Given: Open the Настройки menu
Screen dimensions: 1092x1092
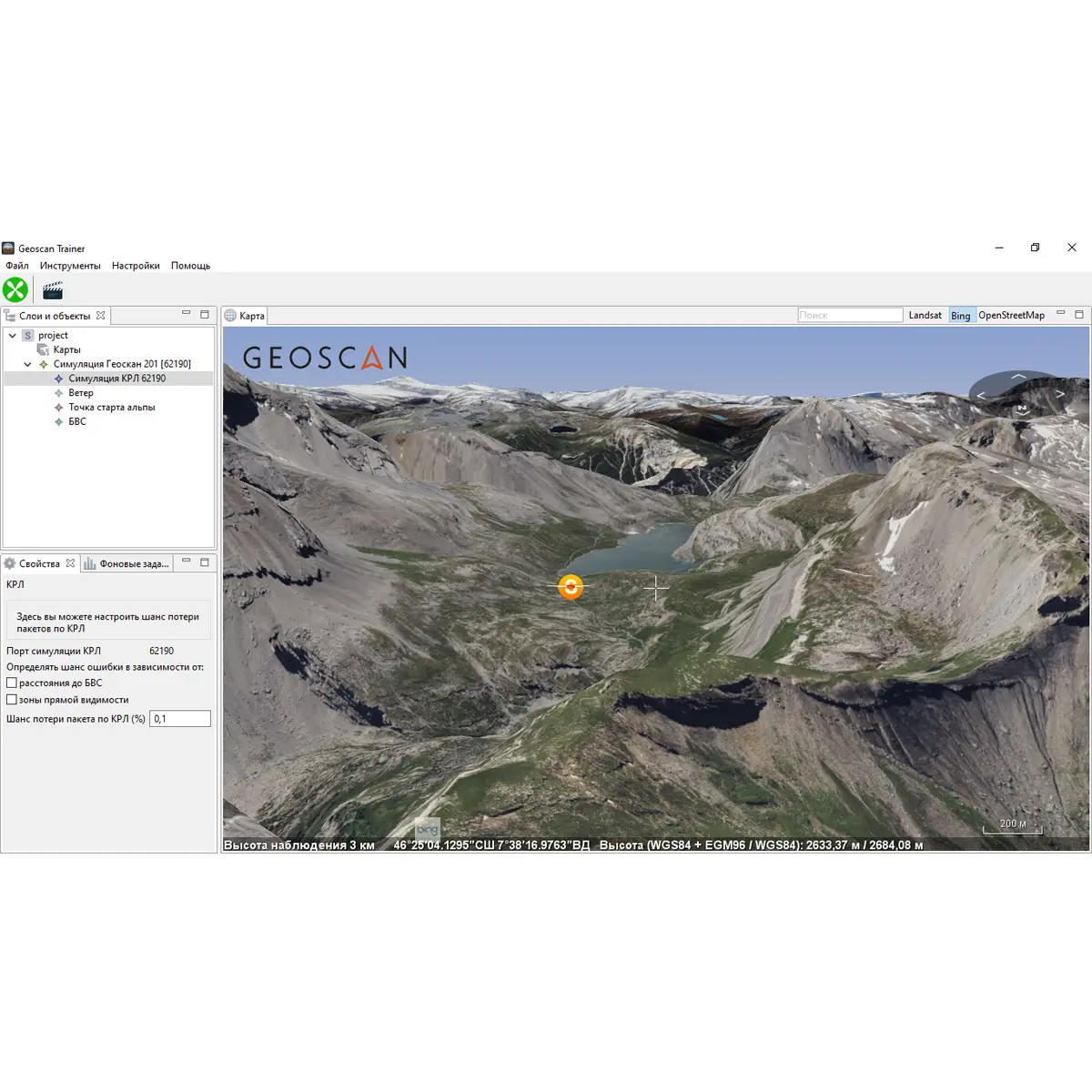Looking at the screenshot, I should pyautogui.click(x=136, y=266).
